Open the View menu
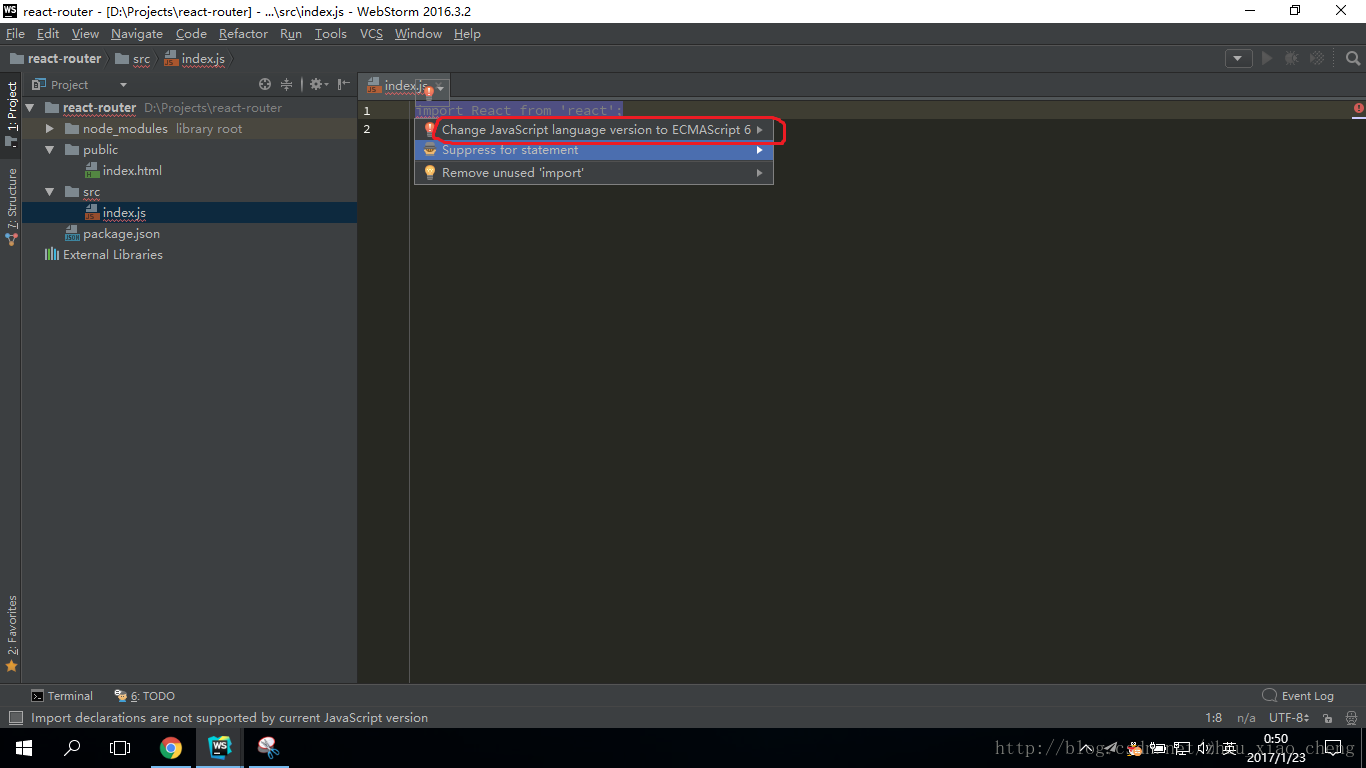The width and height of the screenshot is (1366, 768). 85,34
